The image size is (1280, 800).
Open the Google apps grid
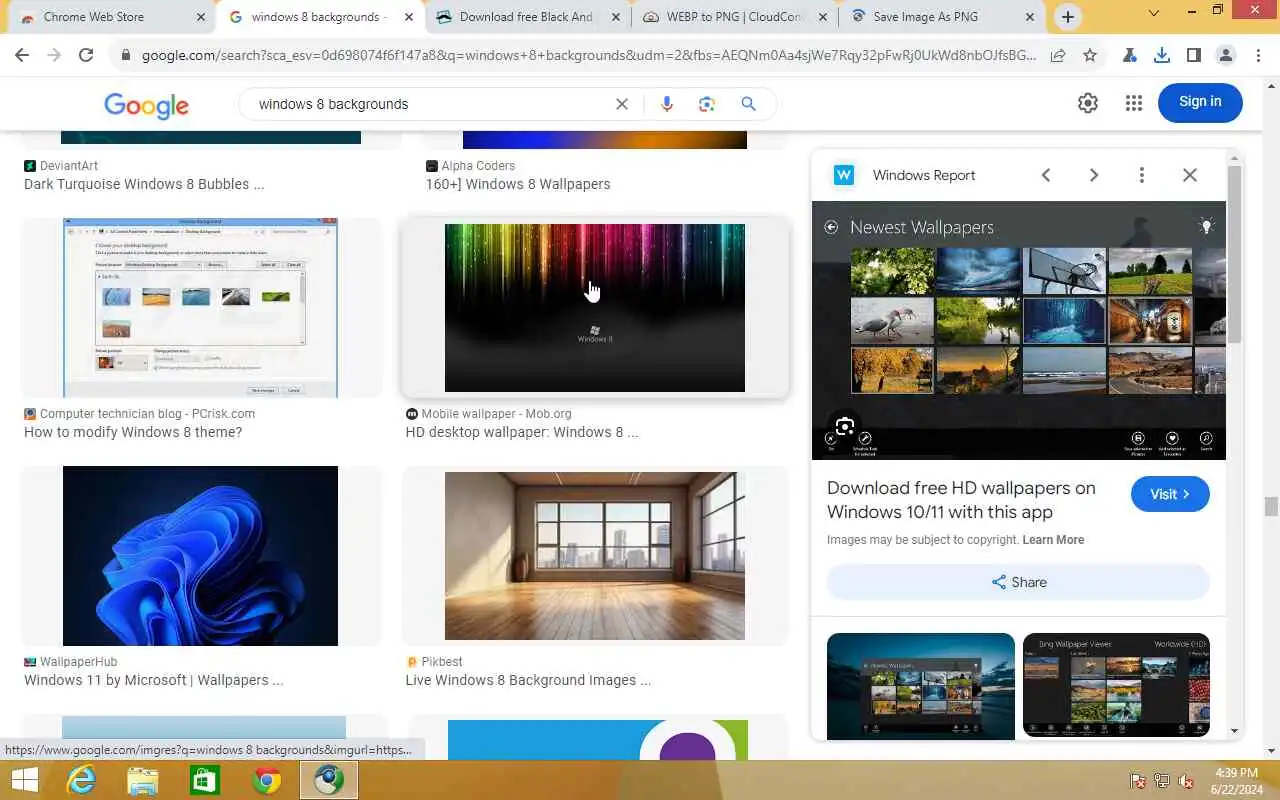click(1133, 102)
